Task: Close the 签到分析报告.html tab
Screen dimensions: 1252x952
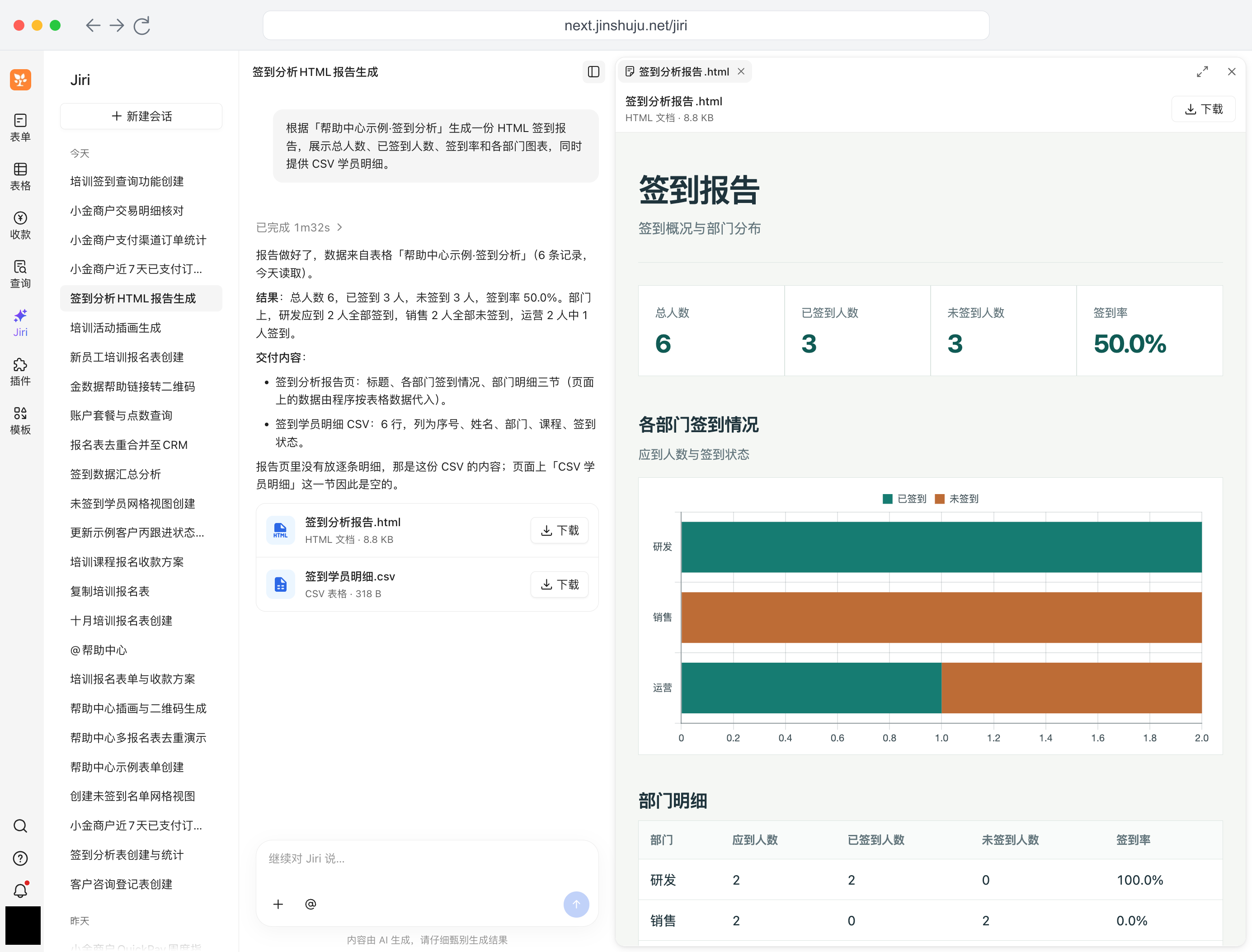Action: (x=740, y=71)
